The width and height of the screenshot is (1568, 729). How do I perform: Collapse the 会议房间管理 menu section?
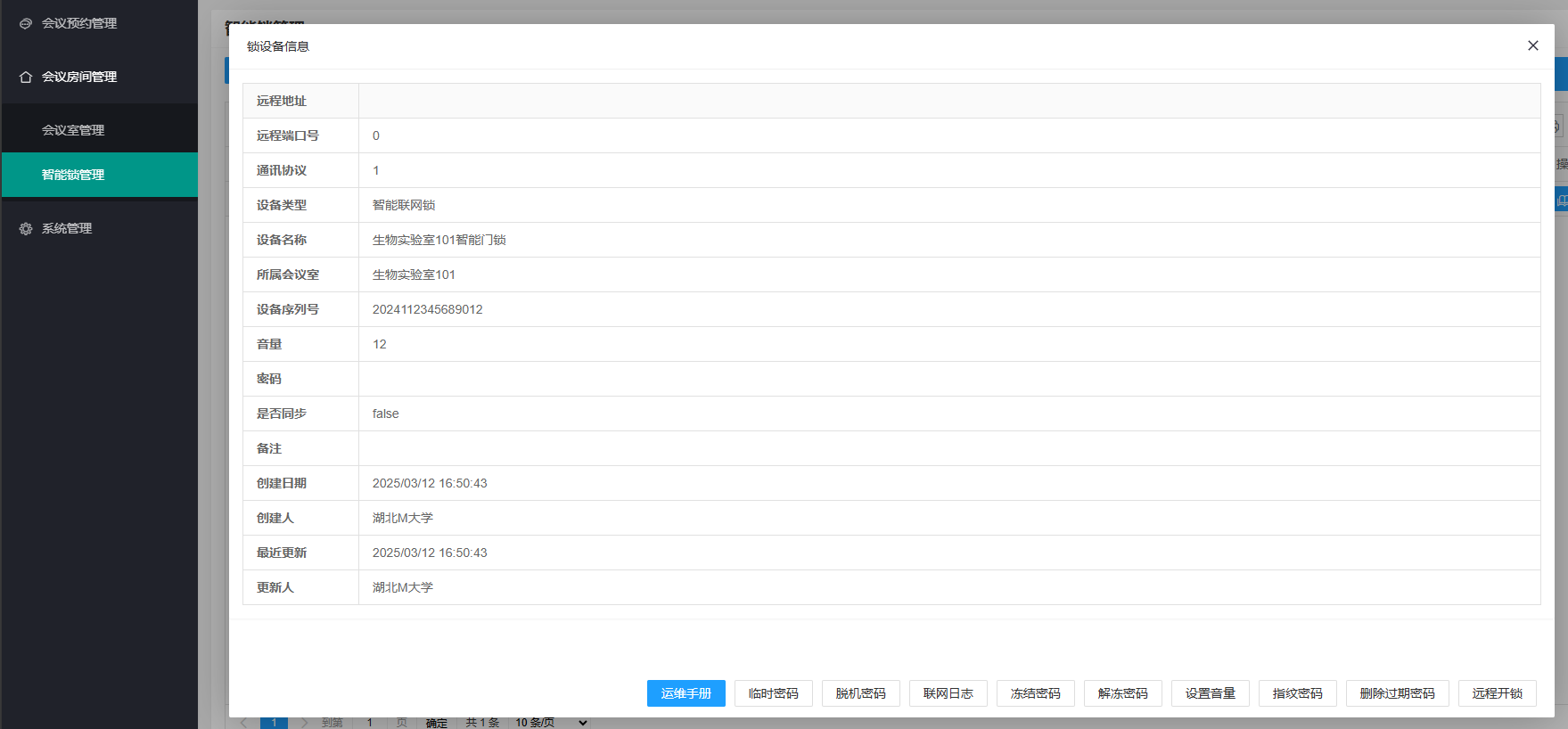tap(79, 77)
